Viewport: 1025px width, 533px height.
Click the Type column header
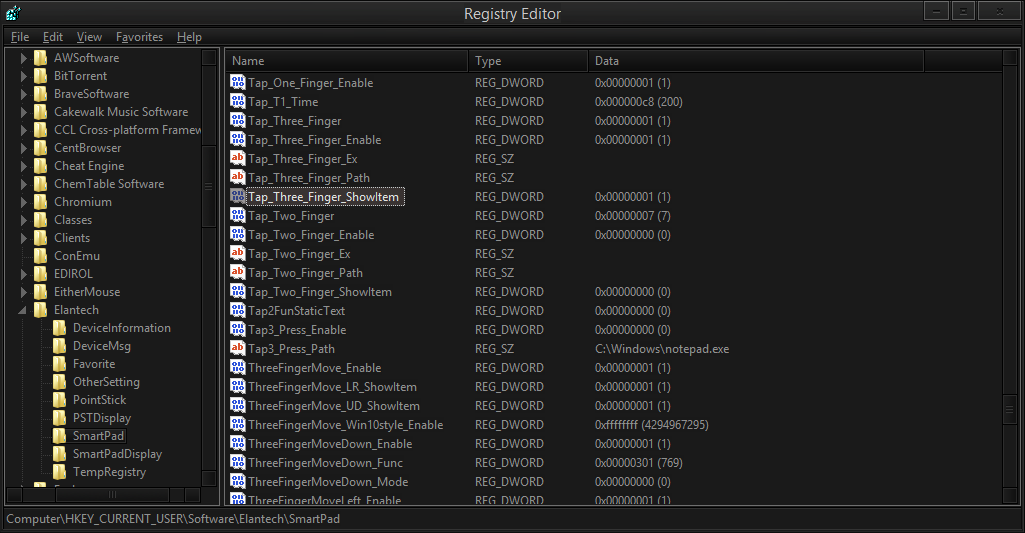(527, 61)
